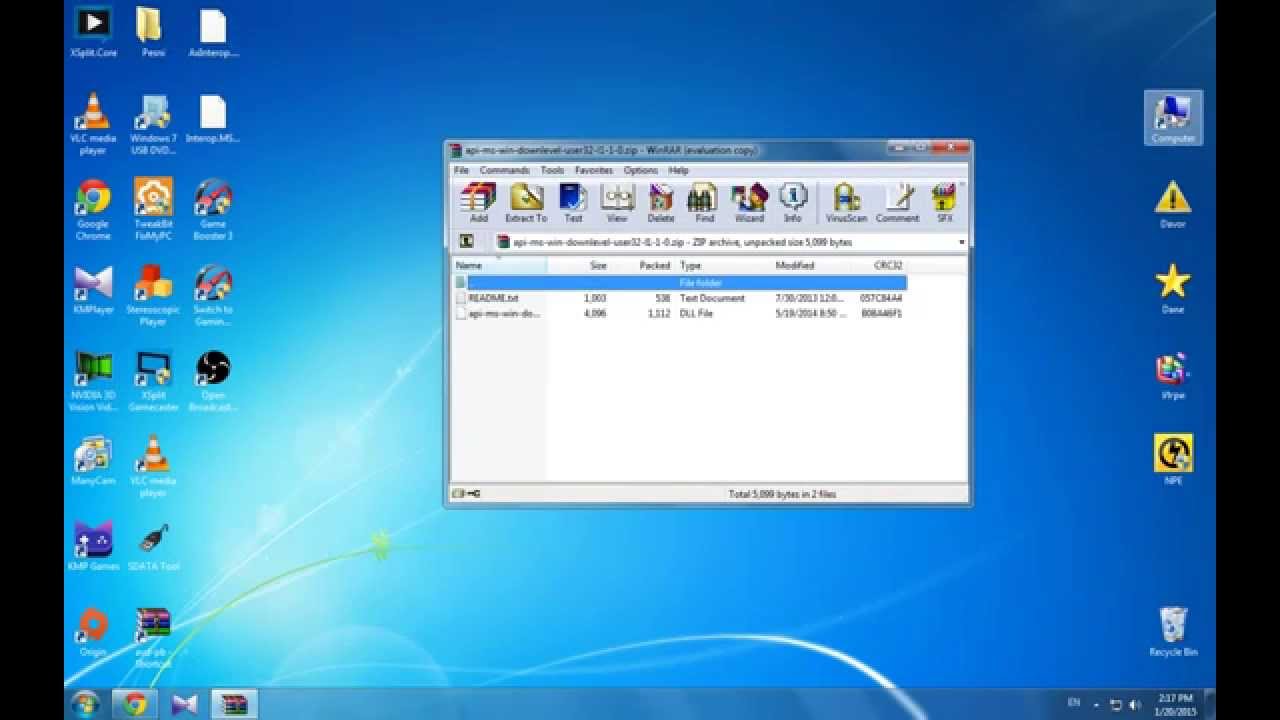
Task: Open XSplit.Core desktop icon
Action: click(94, 32)
